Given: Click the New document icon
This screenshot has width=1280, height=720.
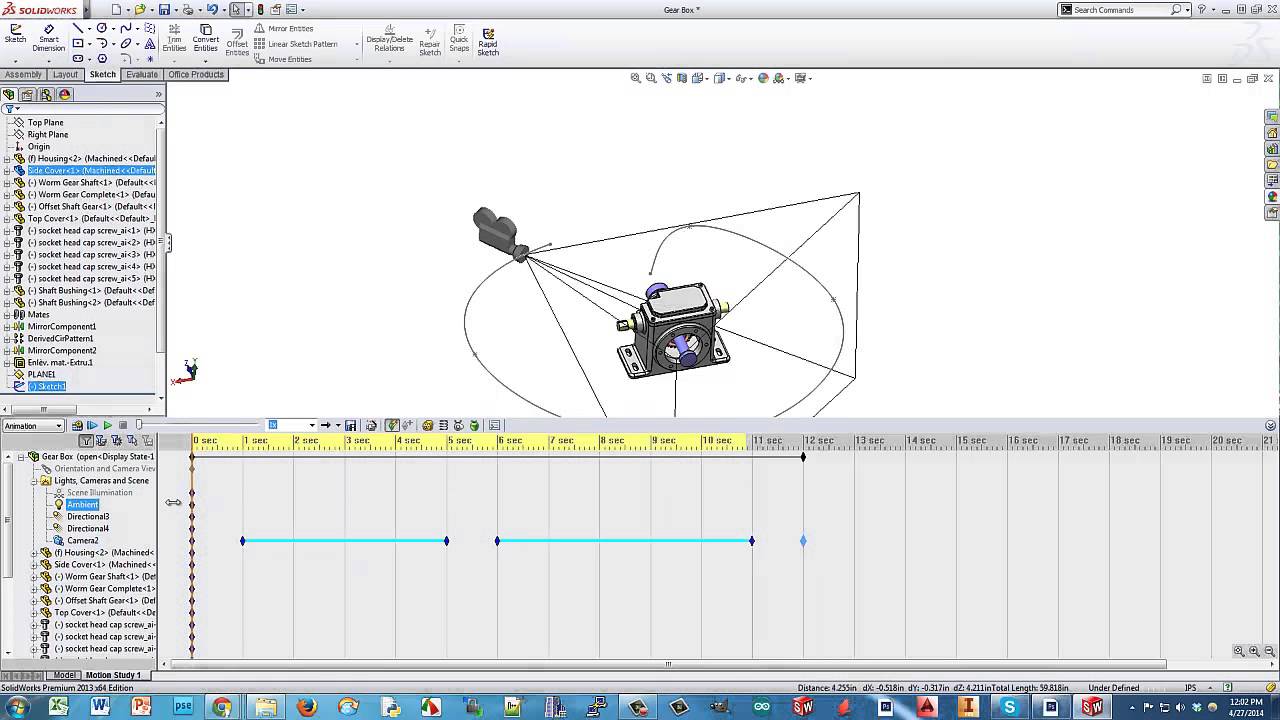Looking at the screenshot, I should (116, 10).
